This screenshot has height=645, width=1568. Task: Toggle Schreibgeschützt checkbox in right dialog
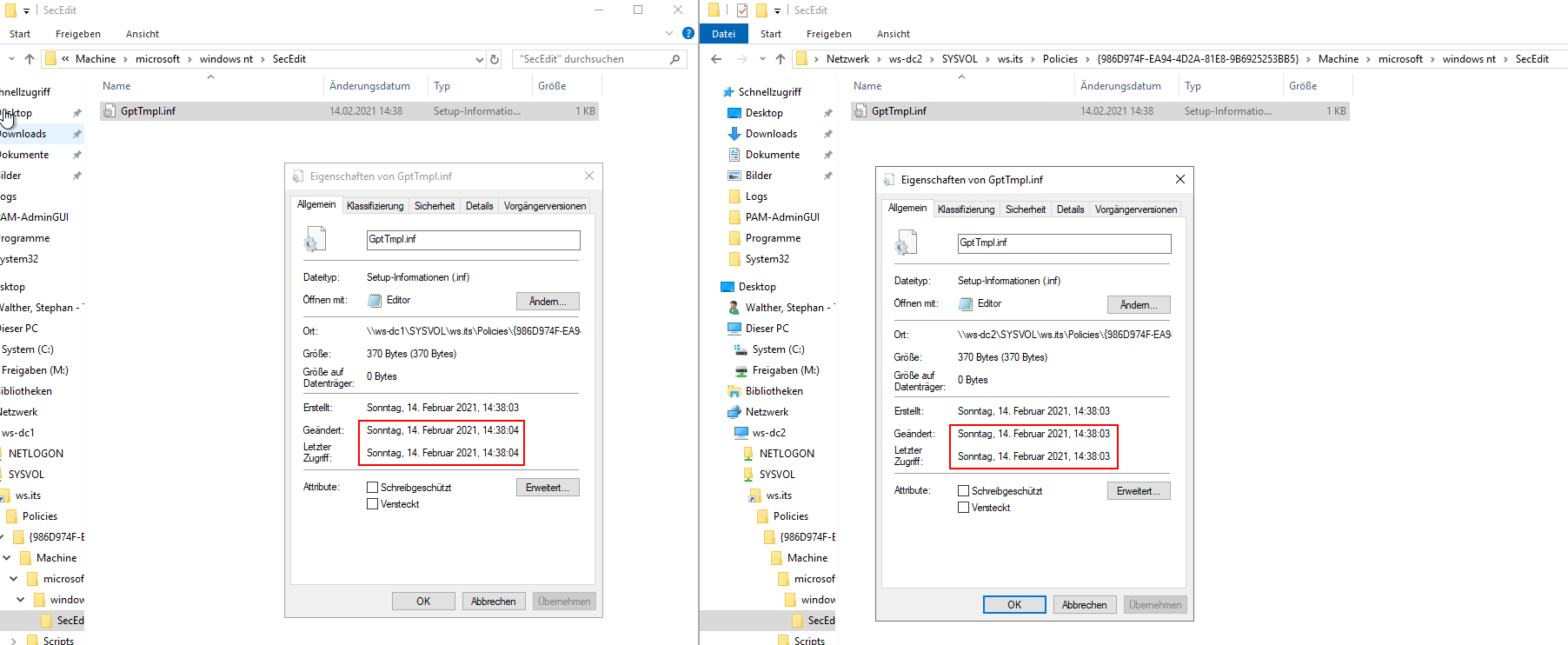point(963,491)
